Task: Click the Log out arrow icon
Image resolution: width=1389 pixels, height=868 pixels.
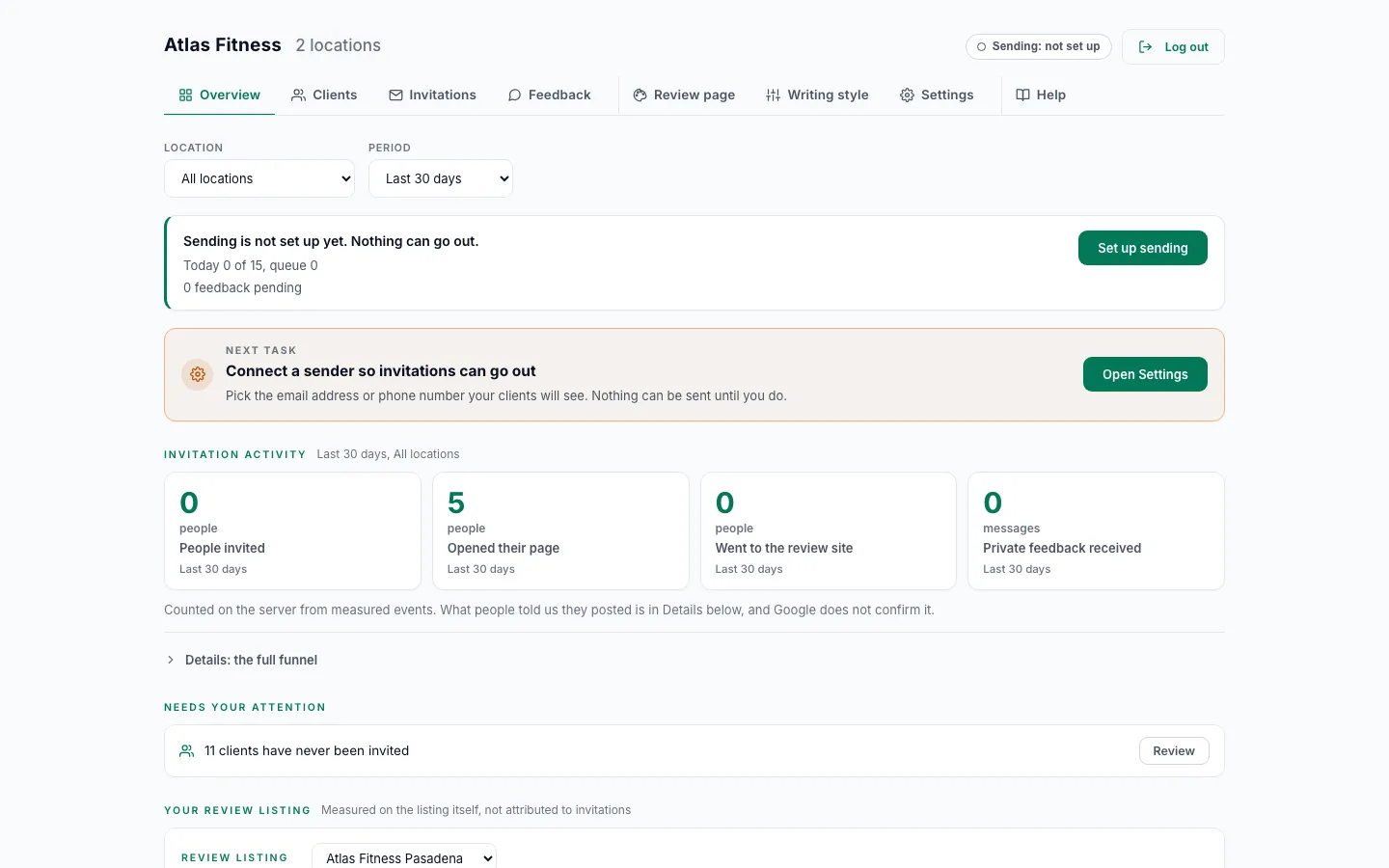Action: point(1145,47)
